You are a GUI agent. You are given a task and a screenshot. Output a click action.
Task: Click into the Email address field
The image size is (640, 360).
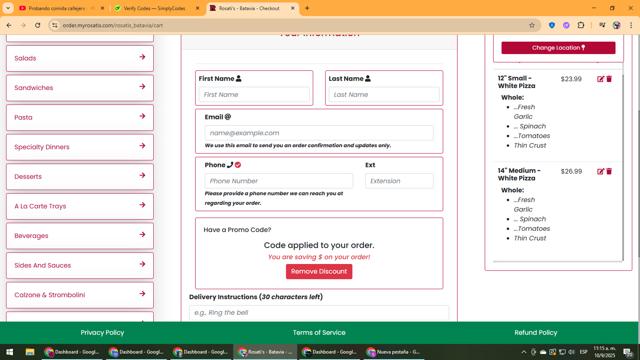(x=319, y=133)
